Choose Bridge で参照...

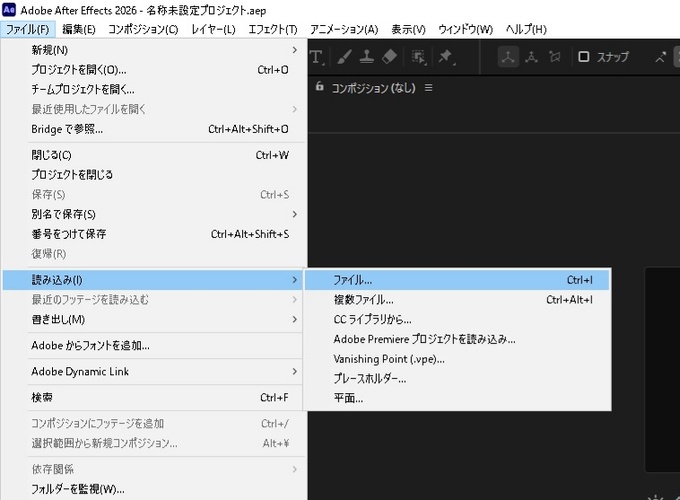coord(154,129)
